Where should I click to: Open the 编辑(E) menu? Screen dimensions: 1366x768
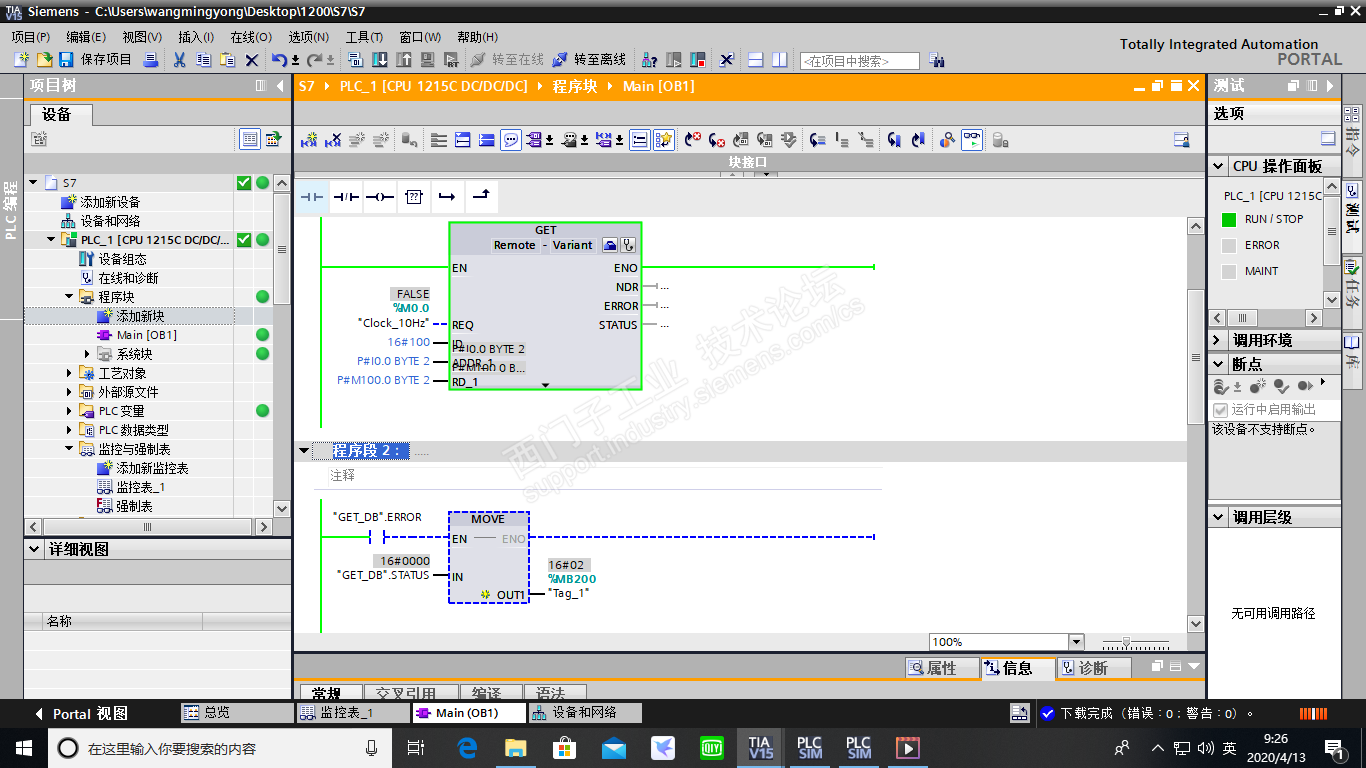pos(86,37)
